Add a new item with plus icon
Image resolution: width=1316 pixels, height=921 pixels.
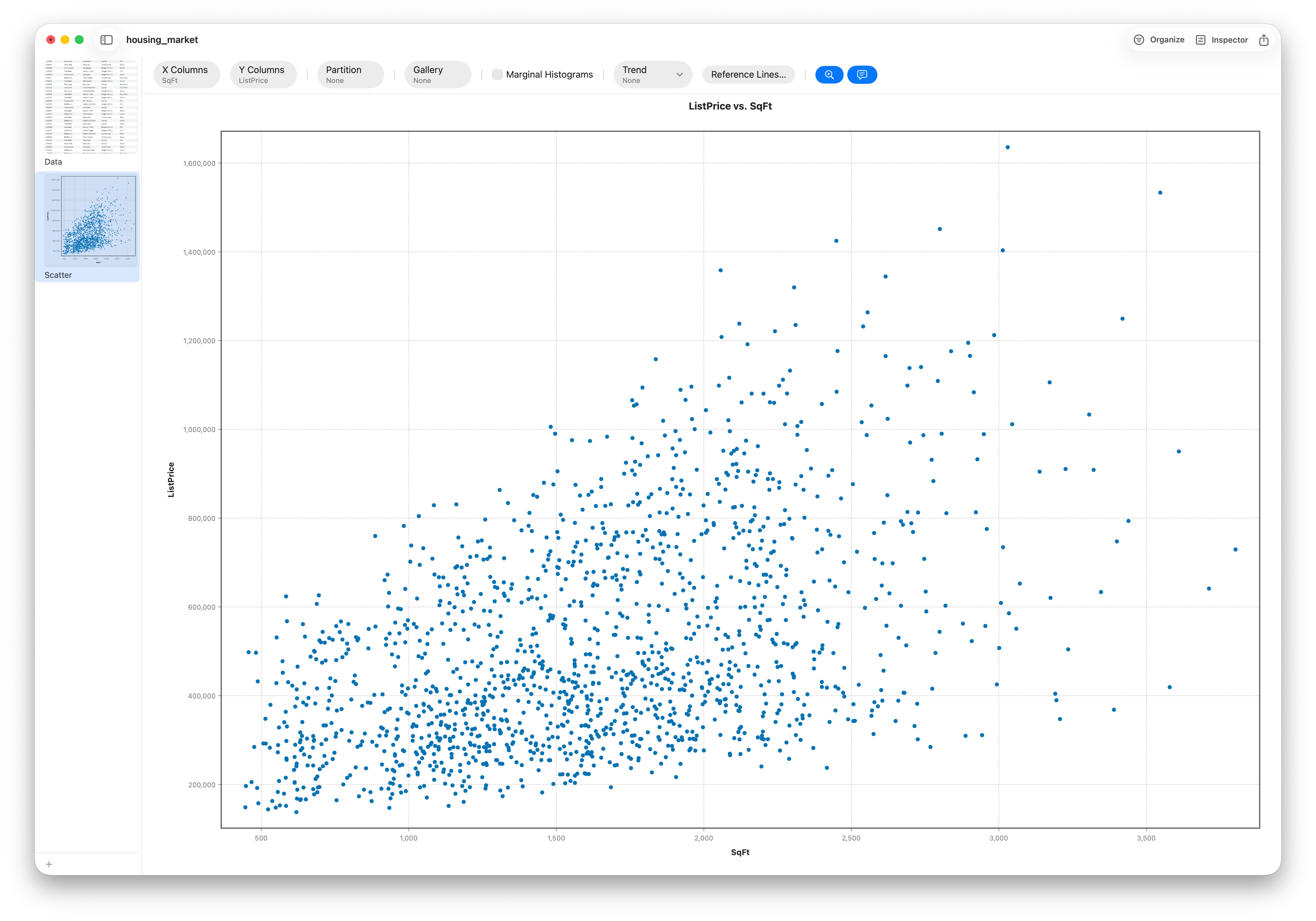click(x=49, y=864)
